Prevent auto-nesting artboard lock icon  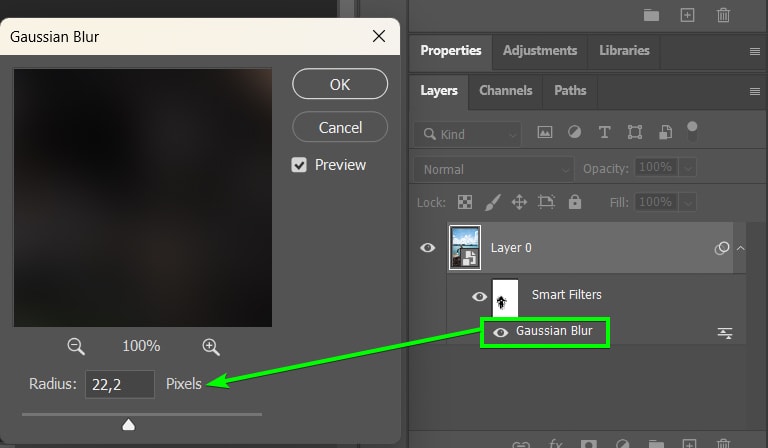click(x=546, y=202)
